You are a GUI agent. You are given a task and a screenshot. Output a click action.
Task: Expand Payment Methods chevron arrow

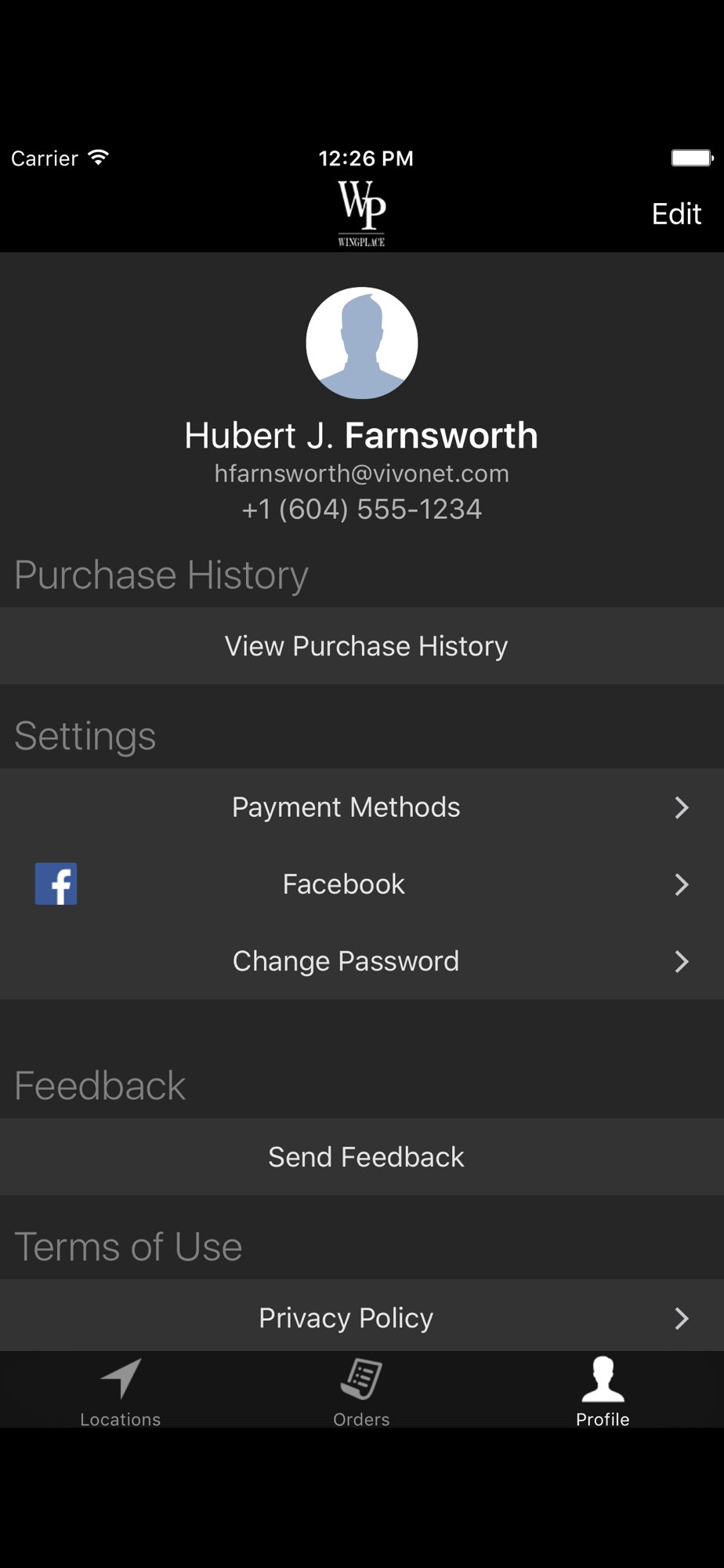(x=682, y=808)
